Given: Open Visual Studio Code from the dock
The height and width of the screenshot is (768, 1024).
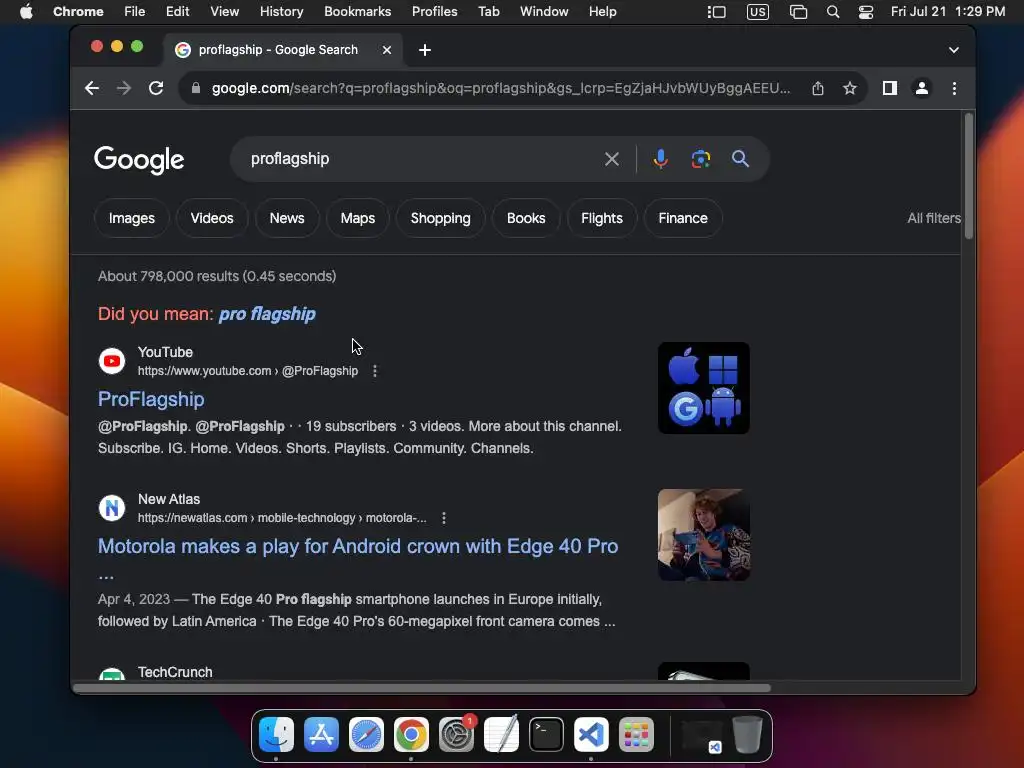Looking at the screenshot, I should pos(591,734).
